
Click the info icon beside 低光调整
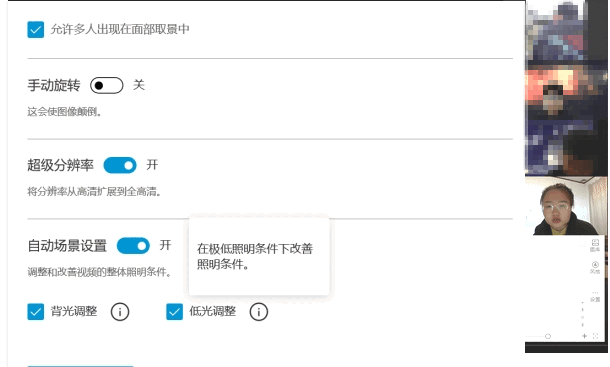point(259,312)
